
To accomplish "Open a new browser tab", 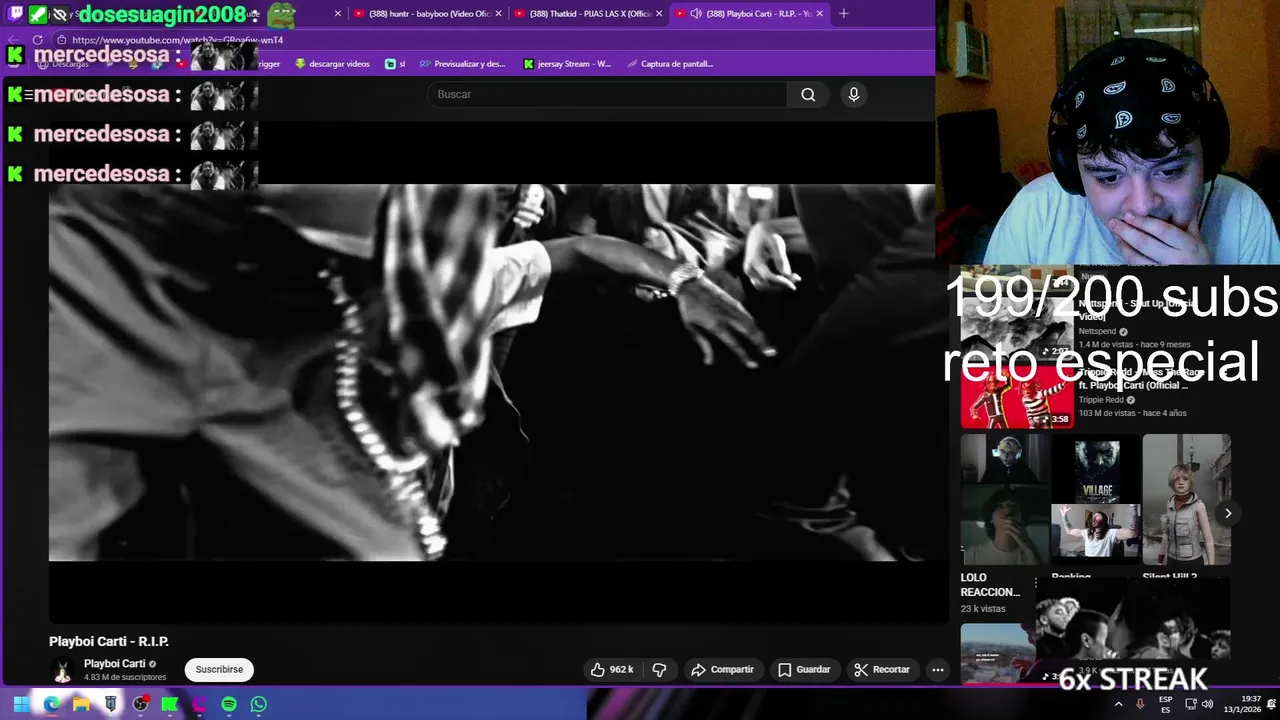I will 844,13.
